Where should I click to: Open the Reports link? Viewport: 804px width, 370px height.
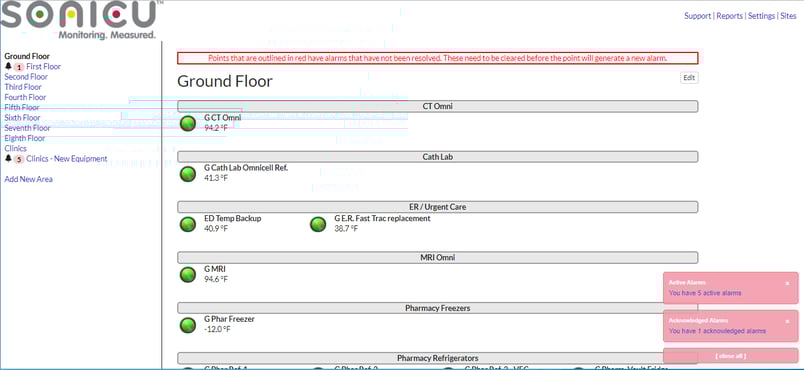tap(729, 16)
